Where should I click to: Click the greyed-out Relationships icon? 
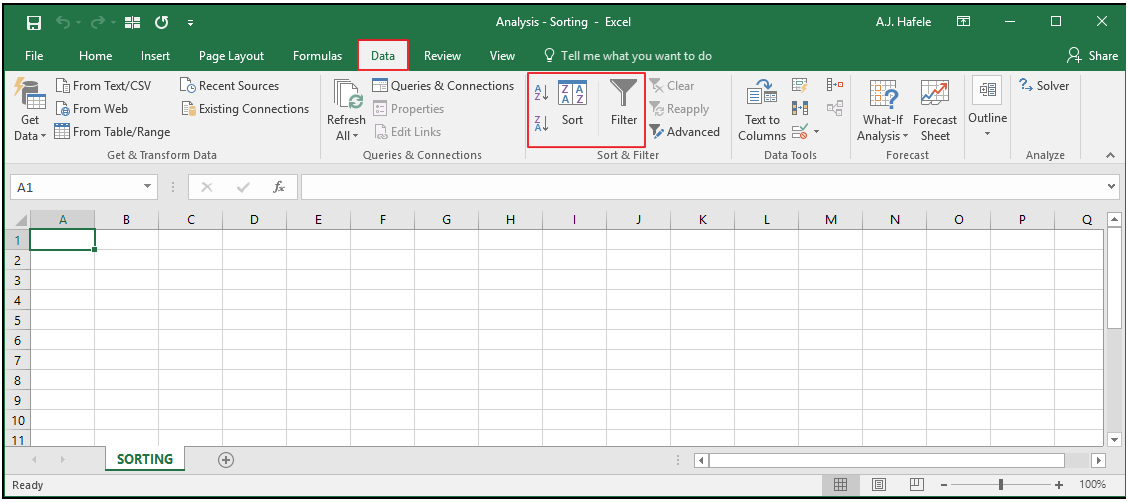coord(834,109)
